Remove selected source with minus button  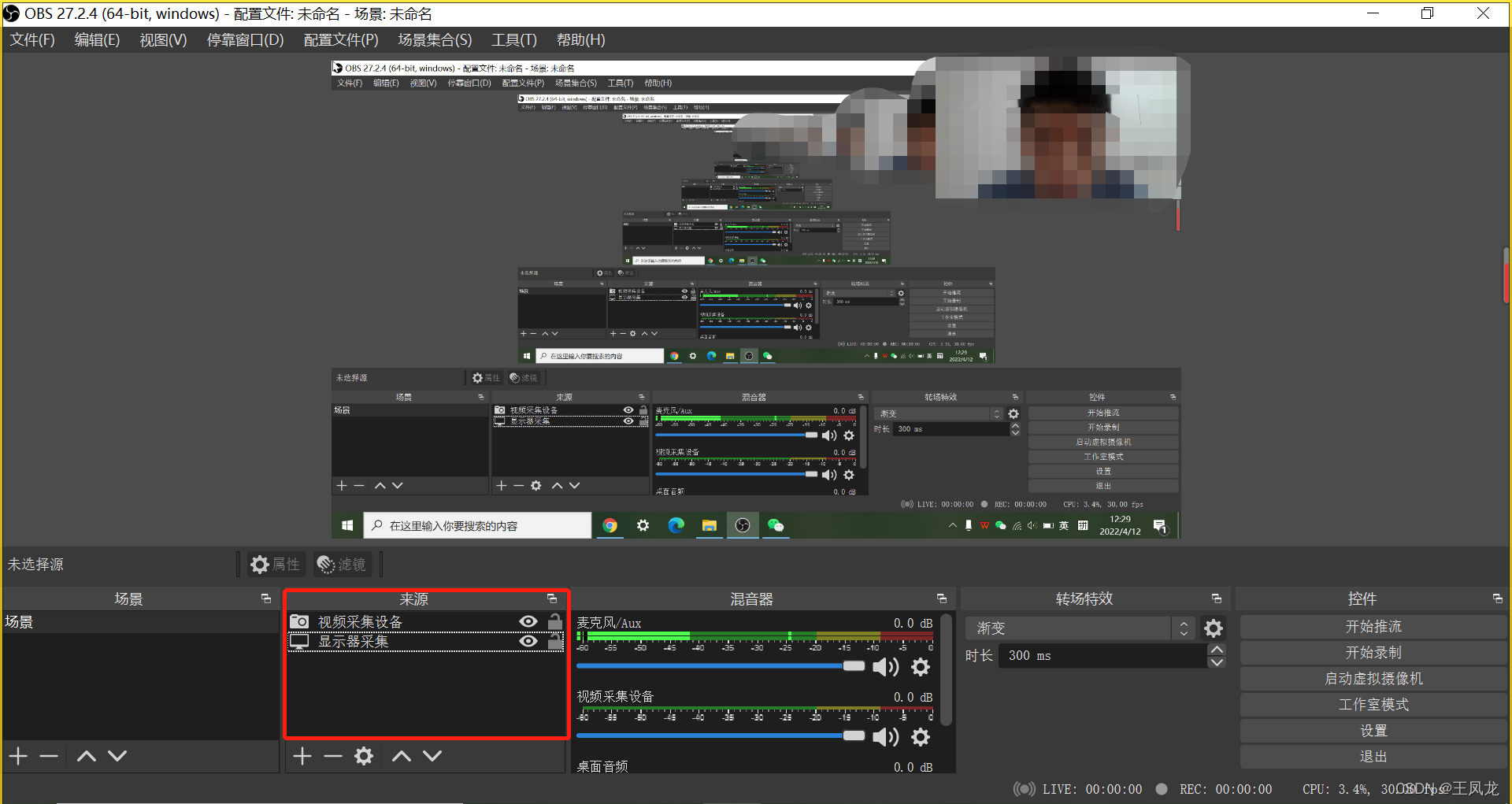coord(333,756)
